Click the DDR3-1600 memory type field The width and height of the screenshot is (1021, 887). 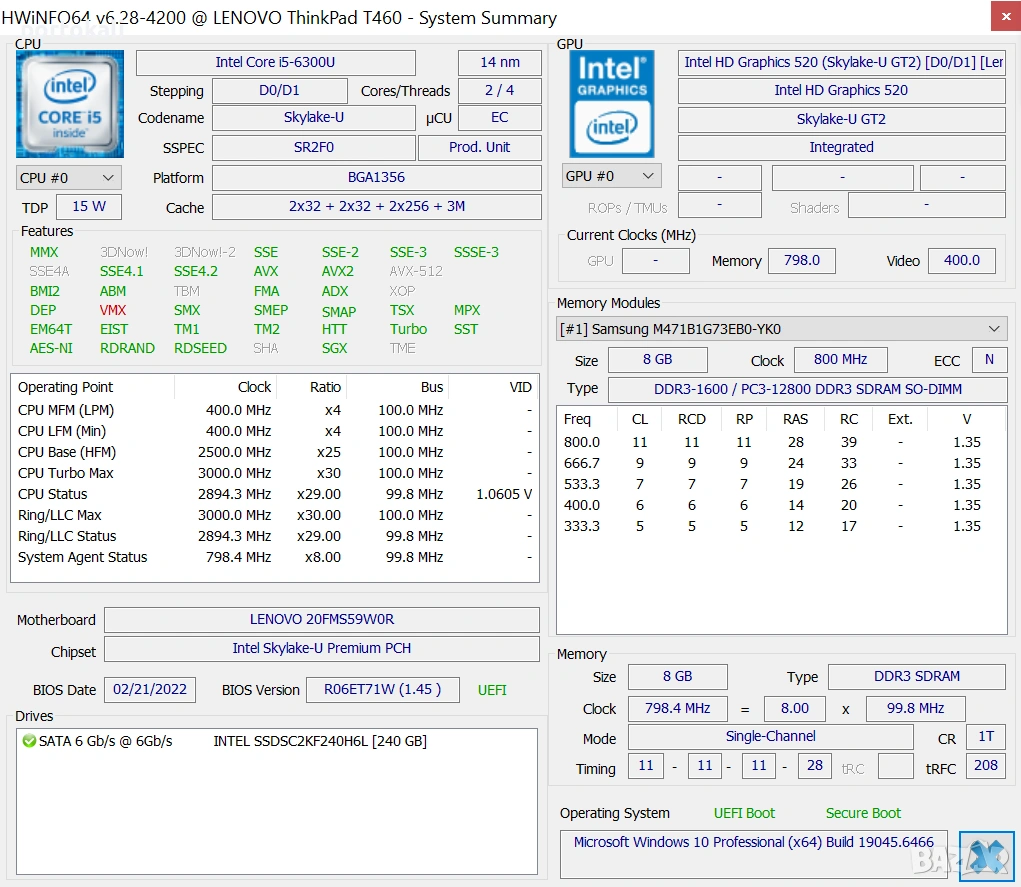806,389
